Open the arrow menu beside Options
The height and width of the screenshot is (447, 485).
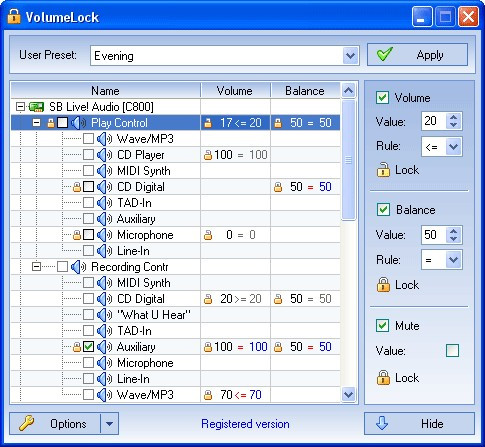(109, 424)
